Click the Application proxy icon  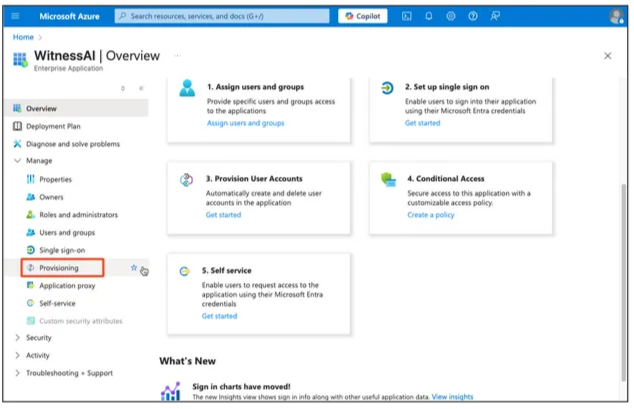(30, 285)
